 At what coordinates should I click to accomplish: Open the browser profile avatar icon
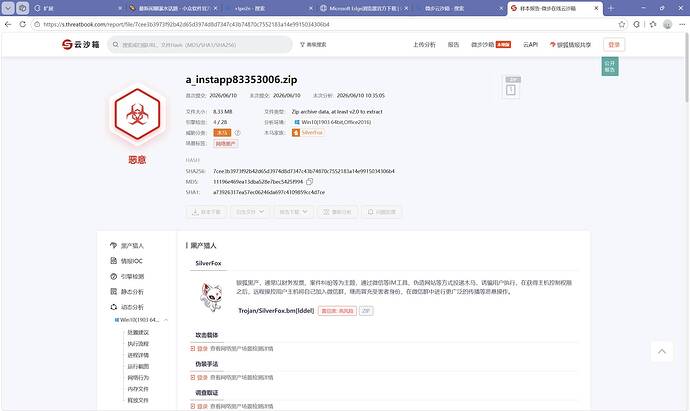668,24
